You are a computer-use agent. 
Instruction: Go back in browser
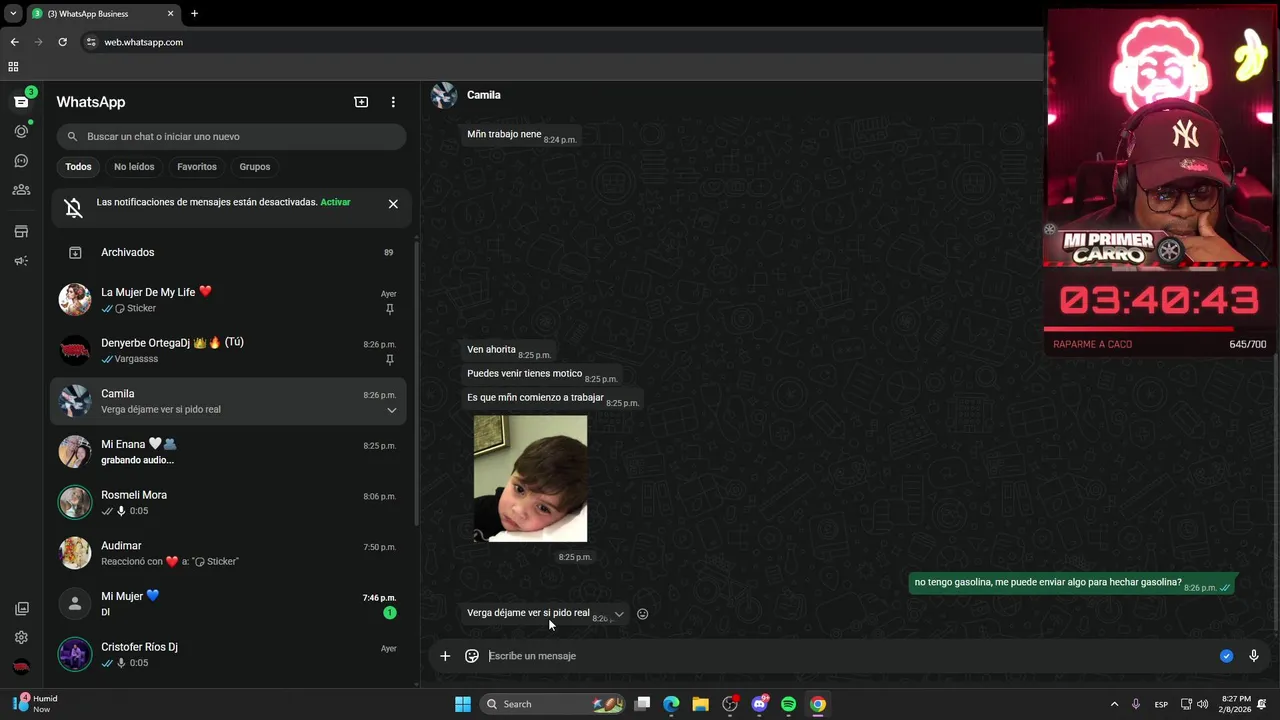click(14, 42)
